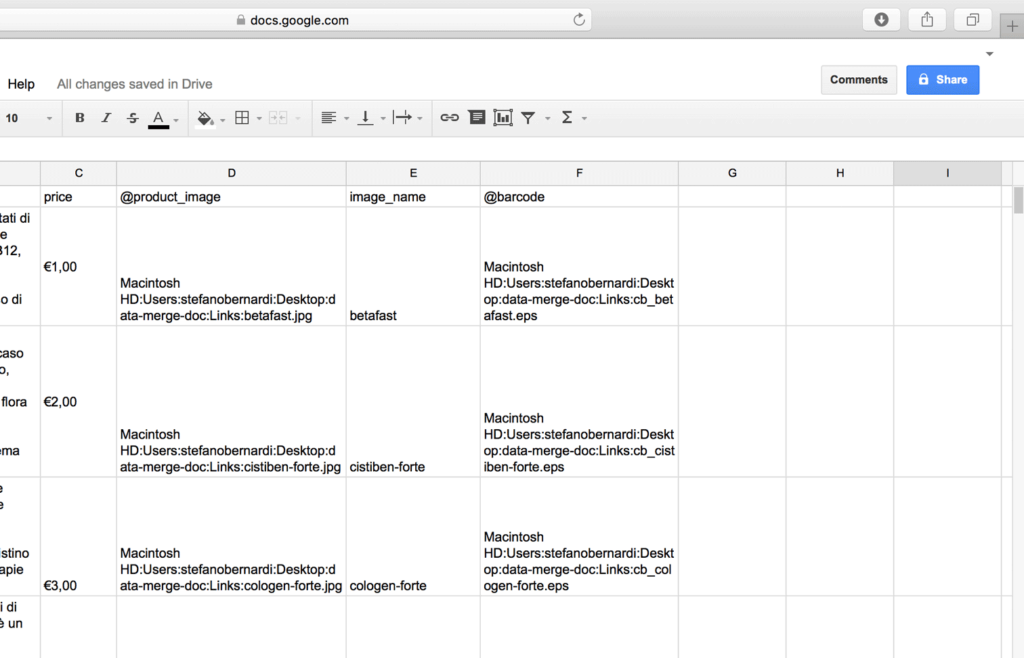The image size is (1024, 658).
Task: Expand the functions dropdown arrow
Action: tap(584, 119)
